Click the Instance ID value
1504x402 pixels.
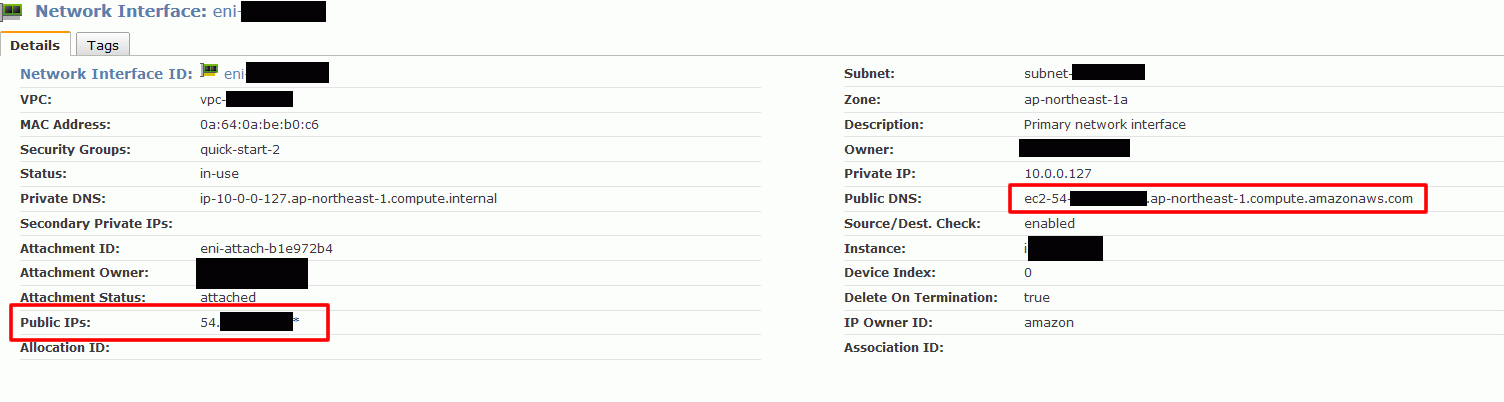(x=1063, y=248)
